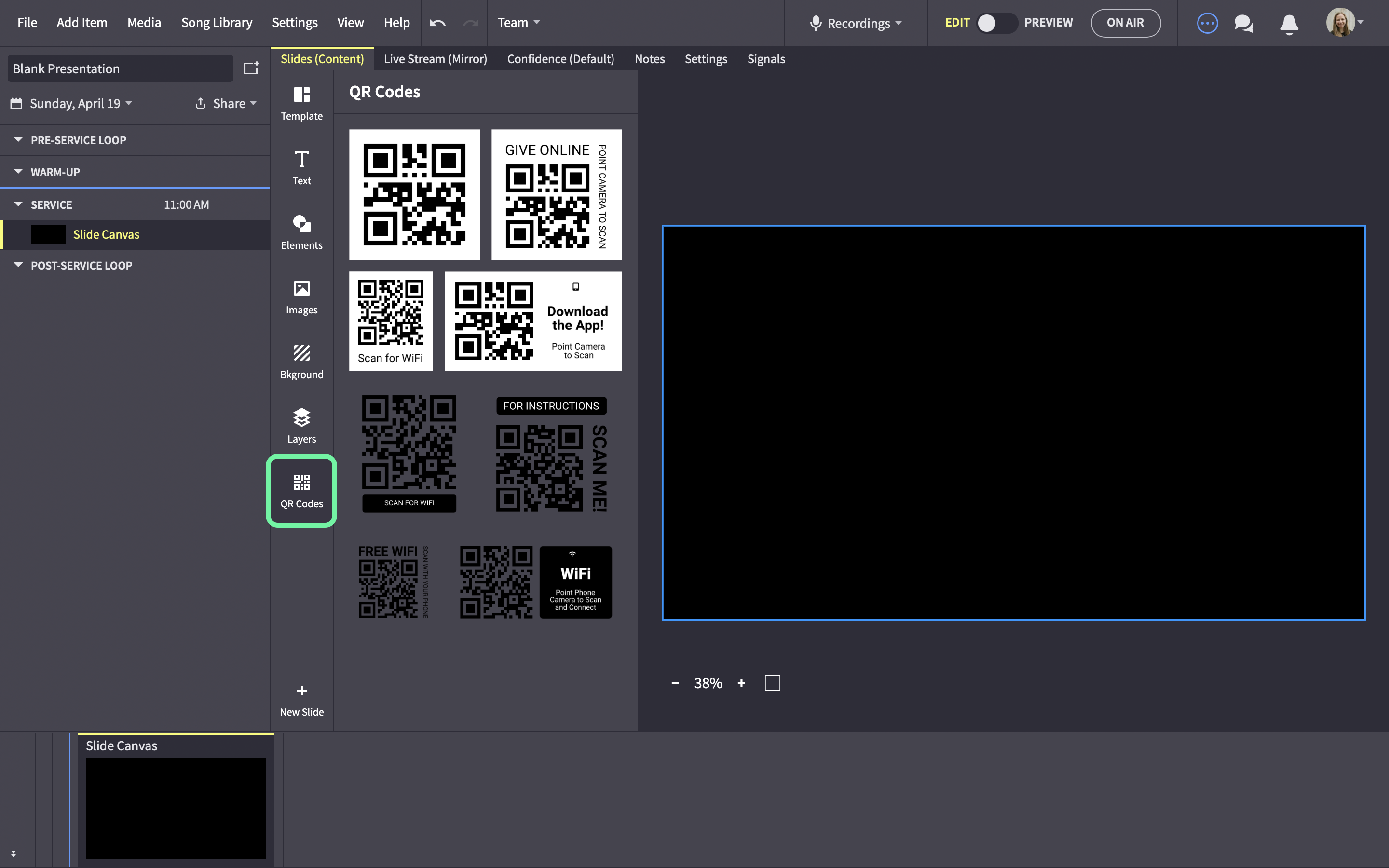Select the QR Codes sidebar tool
Viewport: 1389px width, 868px height.
(x=301, y=491)
